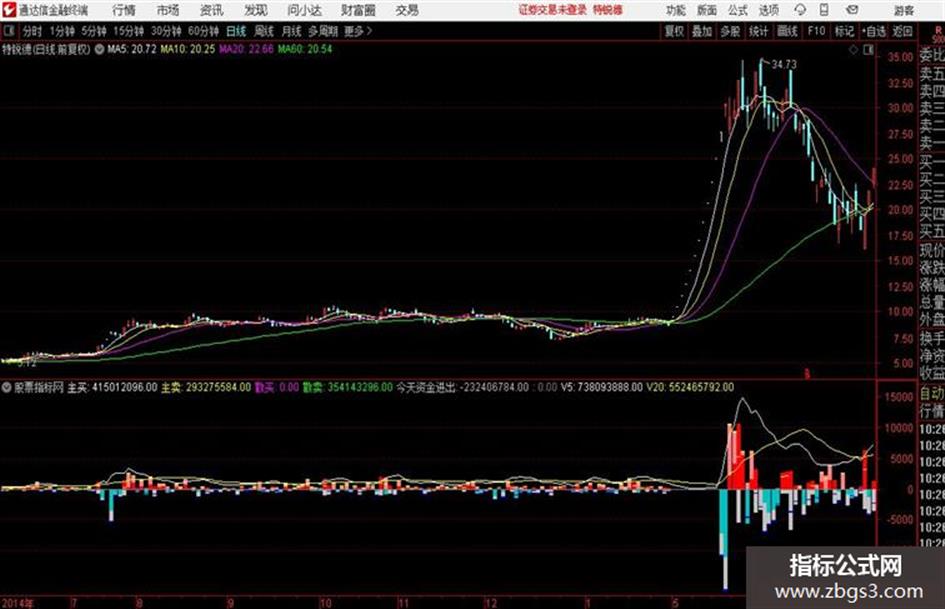
Task: Click the MA60: 20.54 indicator value
Action: (304, 49)
